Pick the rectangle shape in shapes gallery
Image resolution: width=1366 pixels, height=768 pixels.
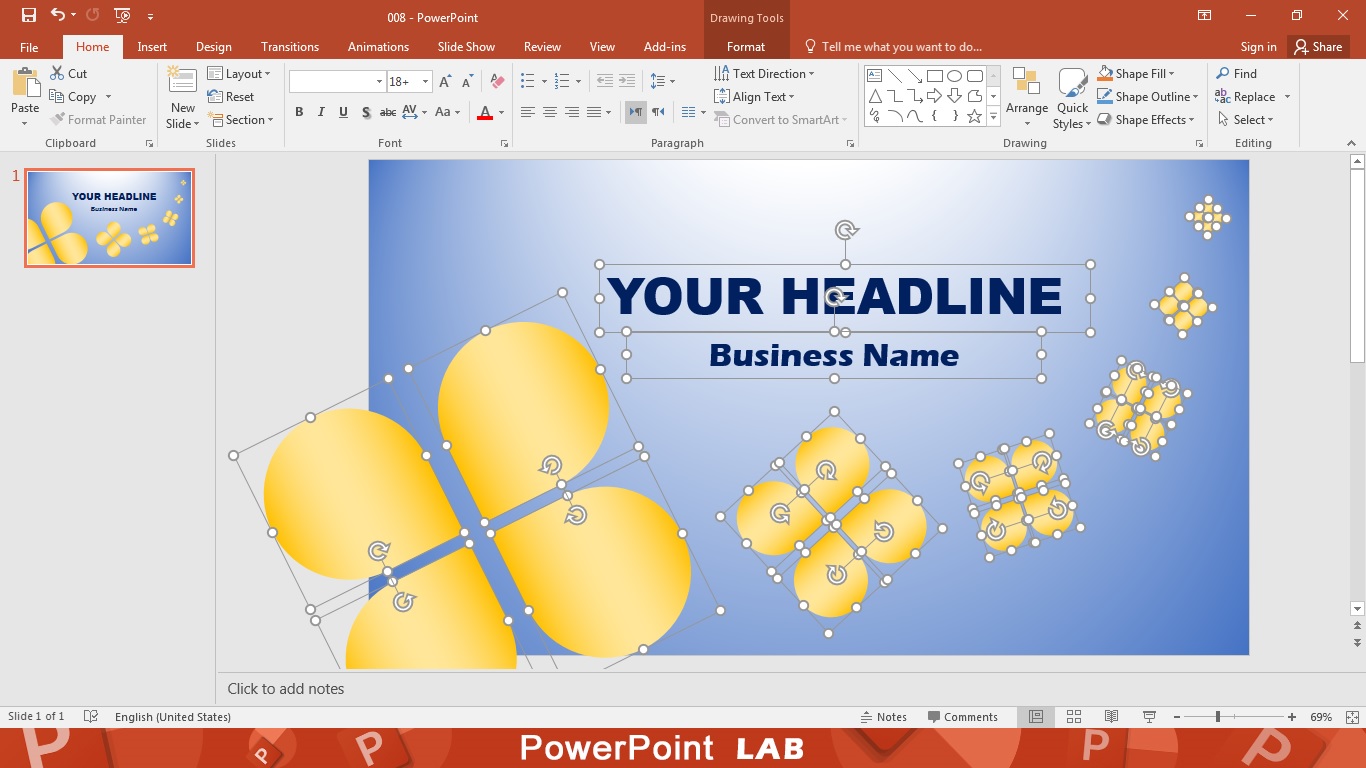[x=934, y=76]
